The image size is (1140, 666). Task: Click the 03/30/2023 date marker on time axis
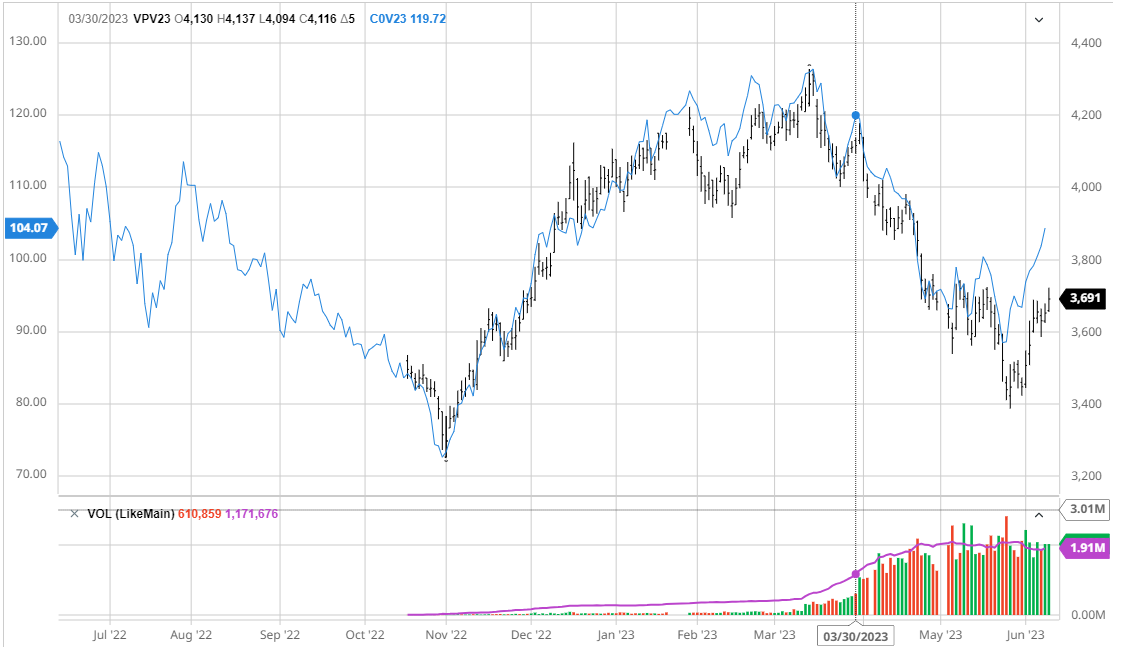point(854,635)
